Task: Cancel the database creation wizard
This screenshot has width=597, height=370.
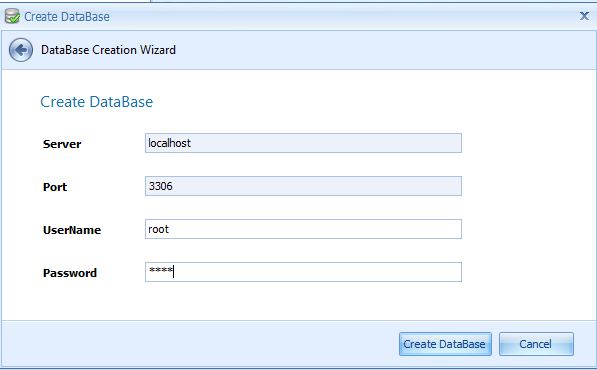Action: pyautogui.click(x=536, y=344)
